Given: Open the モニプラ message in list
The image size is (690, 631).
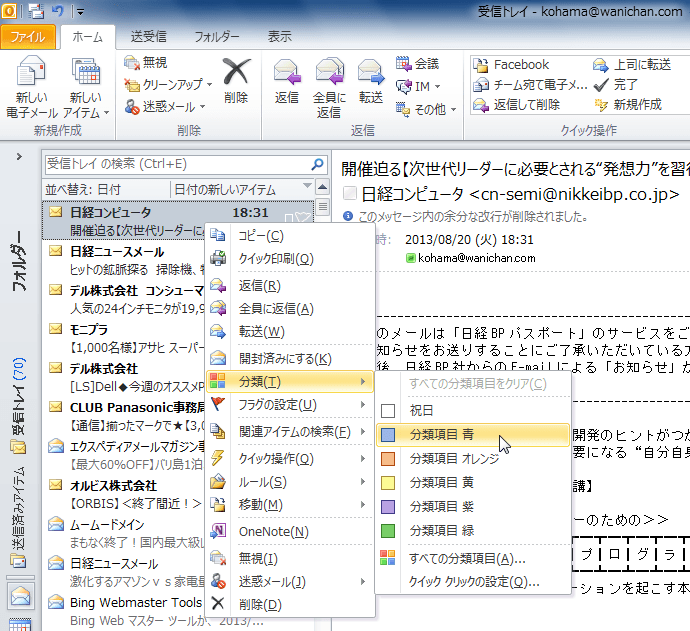Looking at the screenshot, I should point(123,339).
